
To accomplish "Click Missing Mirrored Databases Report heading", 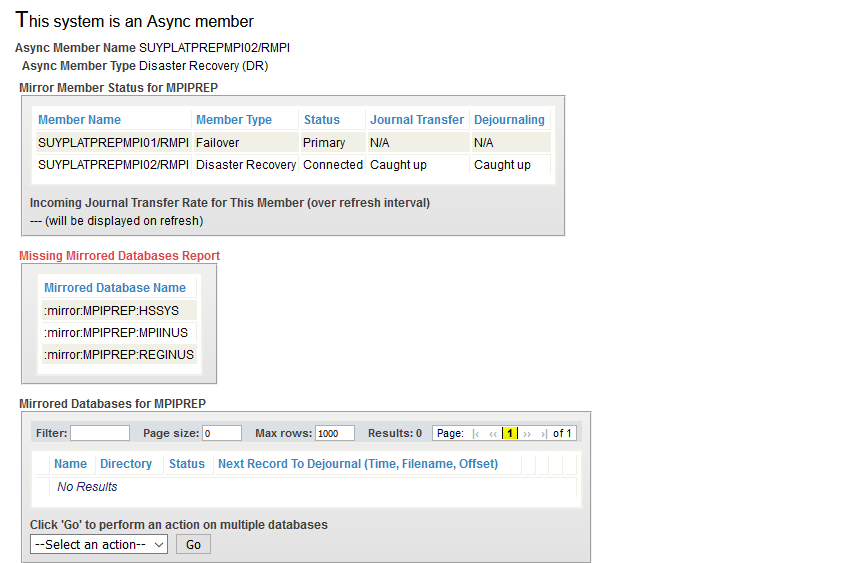I will click(119, 255).
